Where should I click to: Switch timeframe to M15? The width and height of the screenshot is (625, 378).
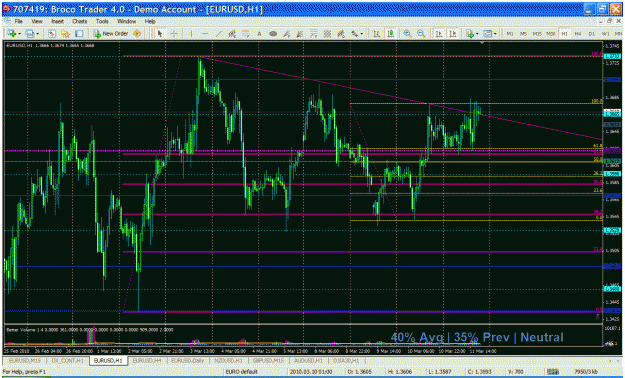coord(537,34)
